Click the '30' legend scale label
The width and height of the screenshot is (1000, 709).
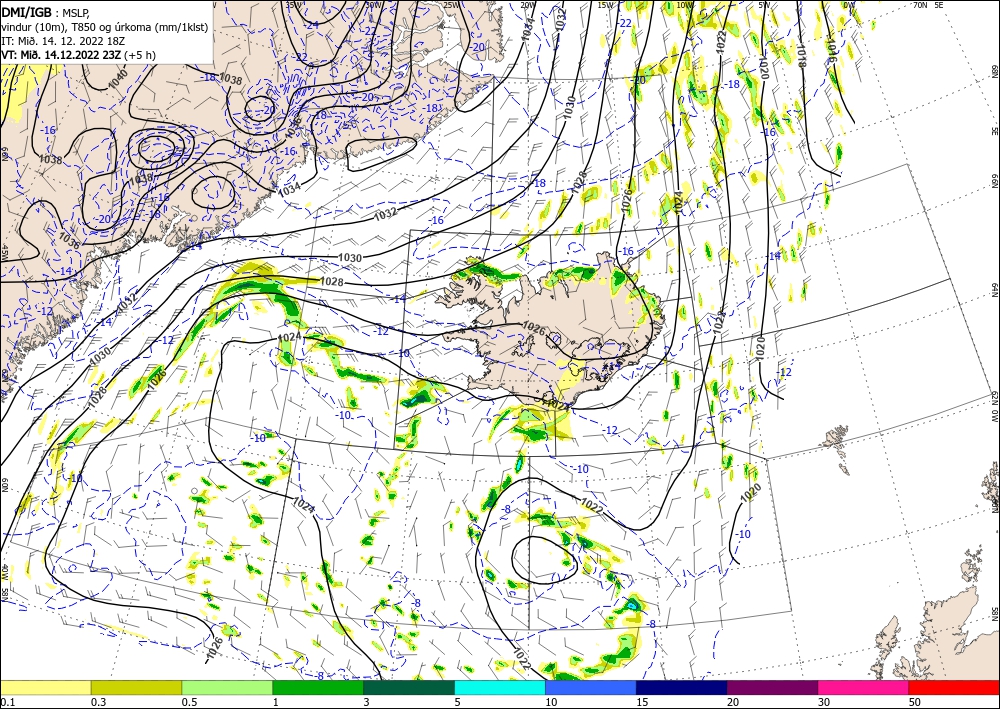[x=825, y=702]
